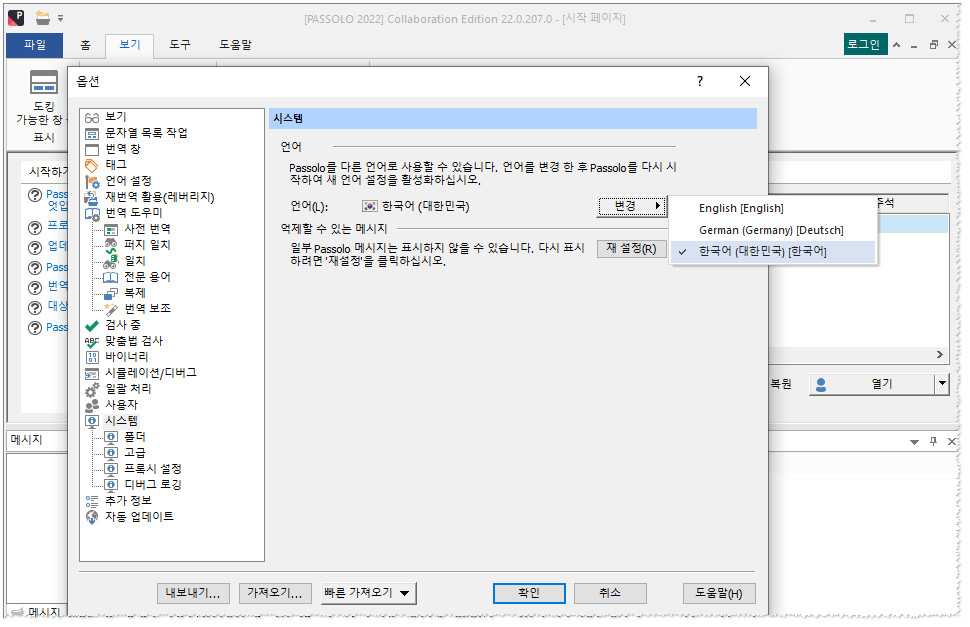Click the 번역 도우미 book icon
Image resolution: width=970 pixels, height=627 pixels.
[92, 214]
